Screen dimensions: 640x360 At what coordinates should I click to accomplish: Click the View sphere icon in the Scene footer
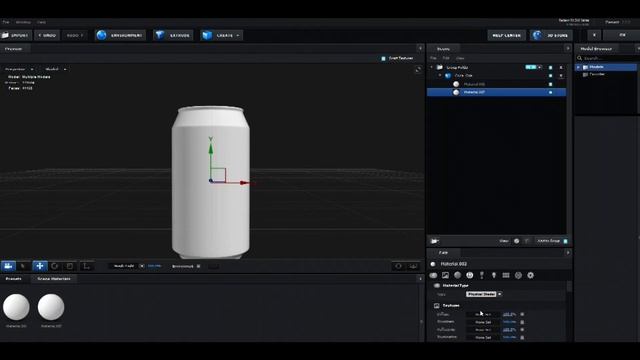click(x=516, y=241)
